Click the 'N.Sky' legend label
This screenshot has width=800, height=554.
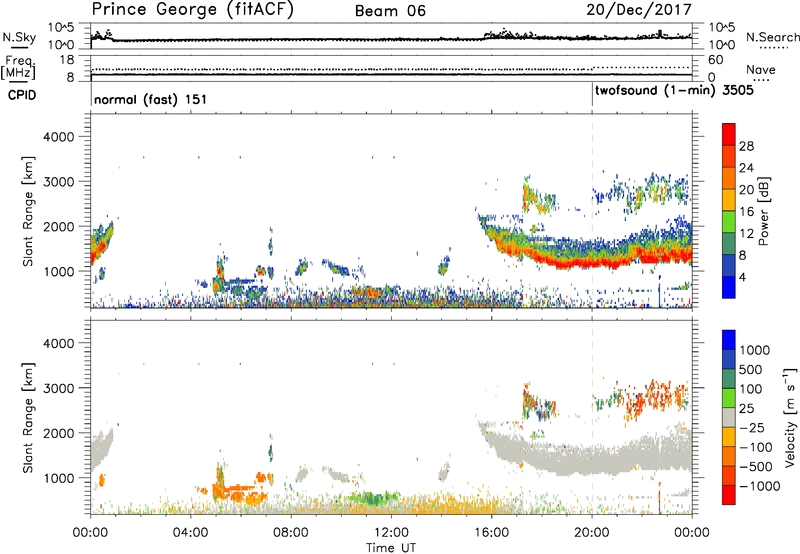click(19, 37)
